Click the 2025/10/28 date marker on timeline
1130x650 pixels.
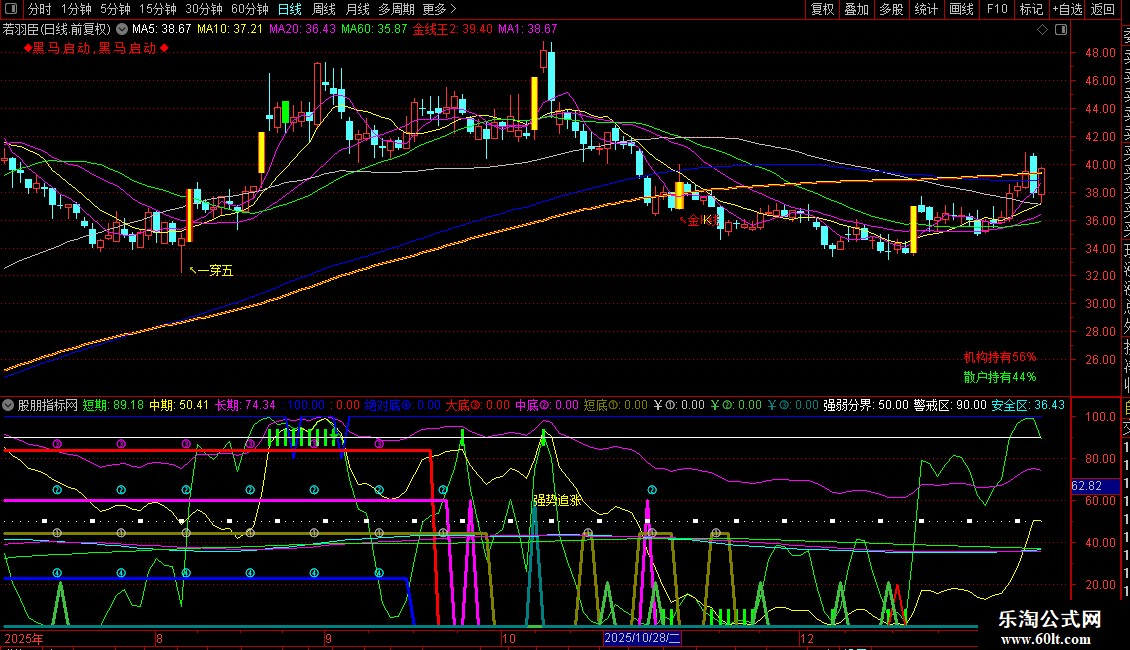[x=644, y=638]
